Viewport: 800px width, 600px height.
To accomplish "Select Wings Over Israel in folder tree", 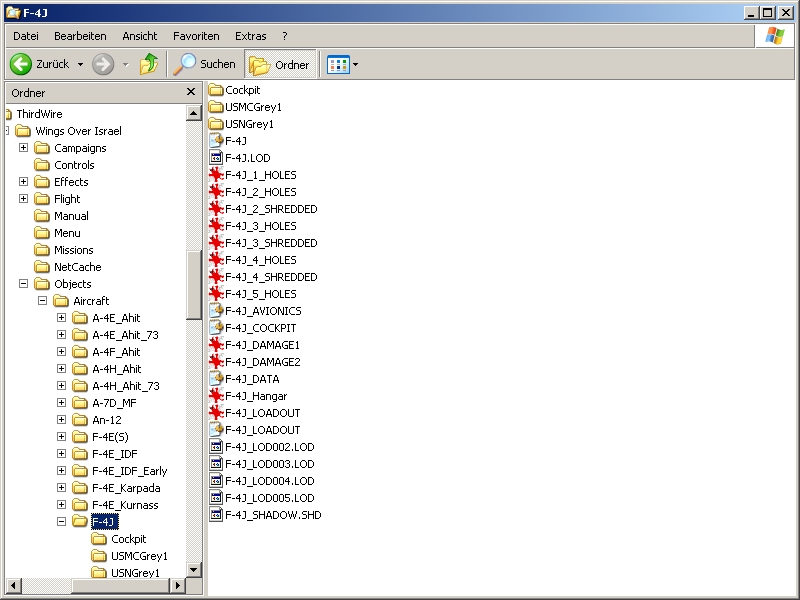I will (78, 131).
